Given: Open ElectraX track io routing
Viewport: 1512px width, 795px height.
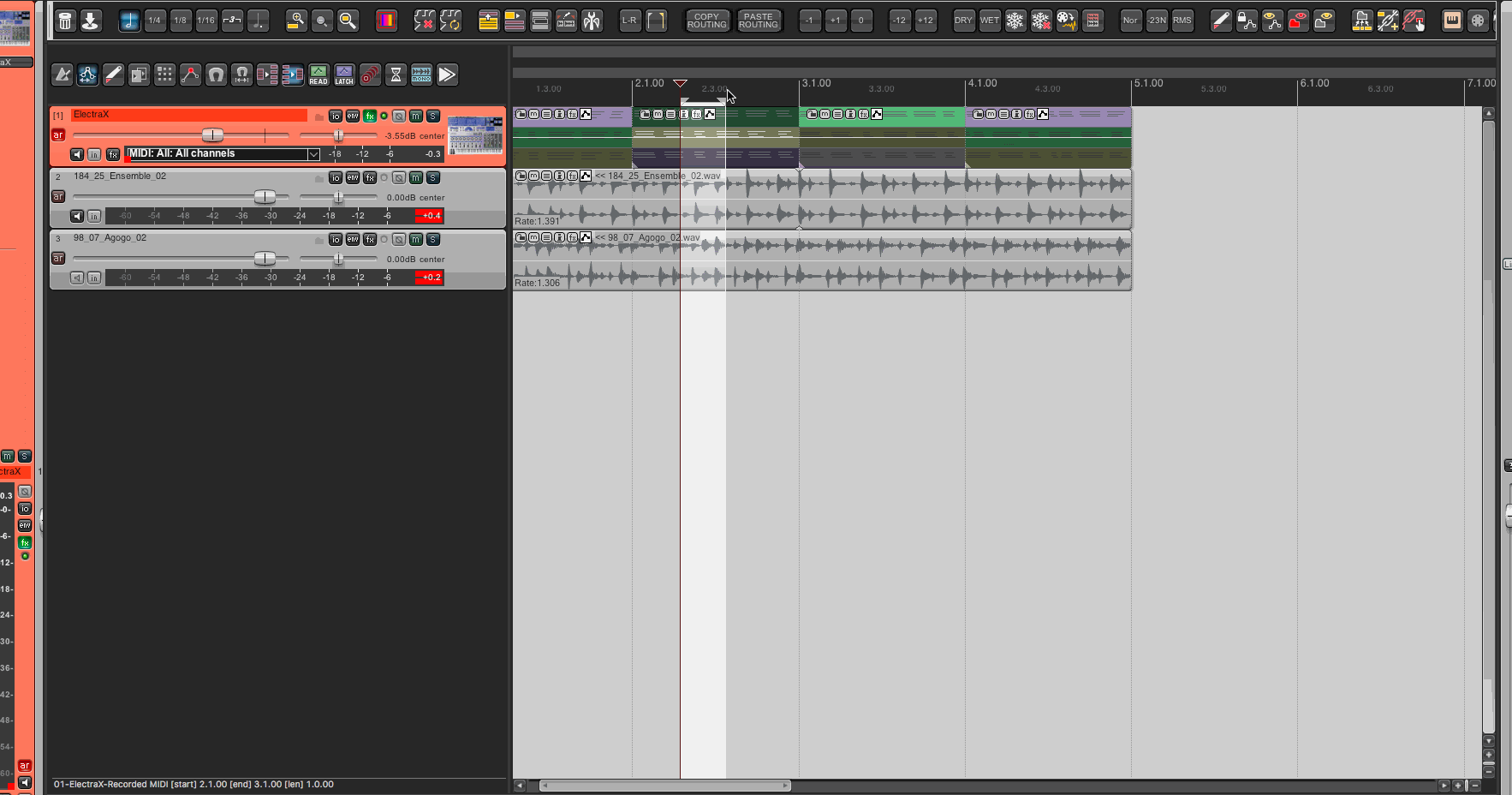Looking at the screenshot, I should [x=336, y=116].
